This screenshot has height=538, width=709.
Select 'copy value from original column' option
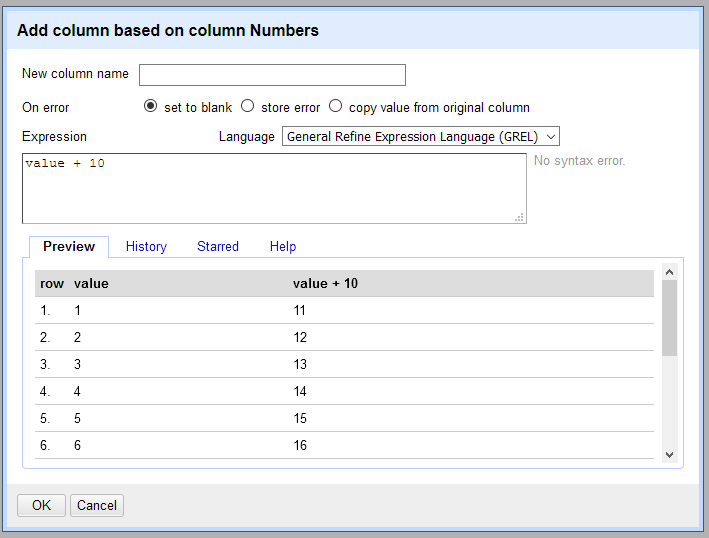point(336,107)
